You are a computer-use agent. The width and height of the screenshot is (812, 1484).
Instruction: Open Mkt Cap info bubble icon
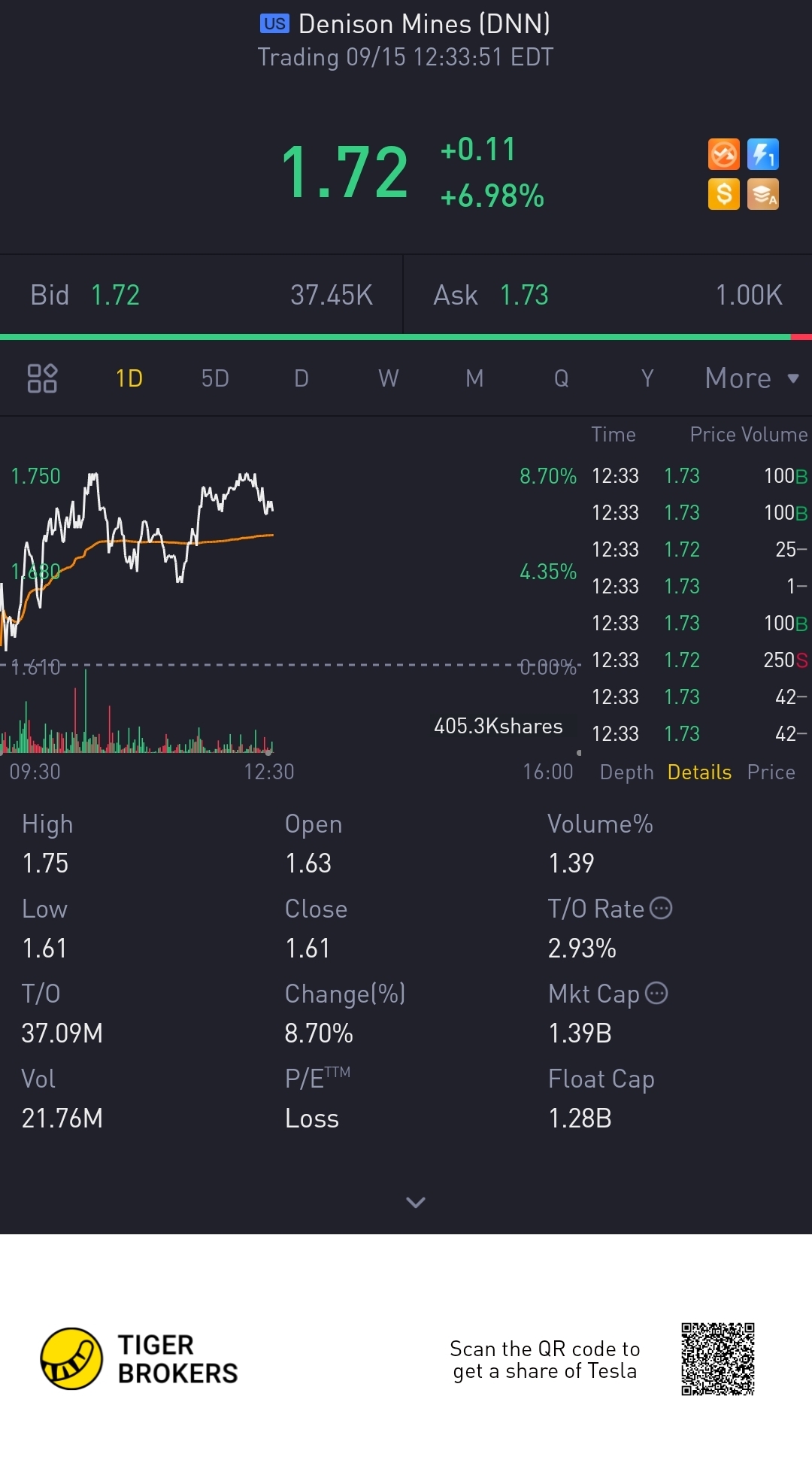pyautogui.click(x=656, y=994)
